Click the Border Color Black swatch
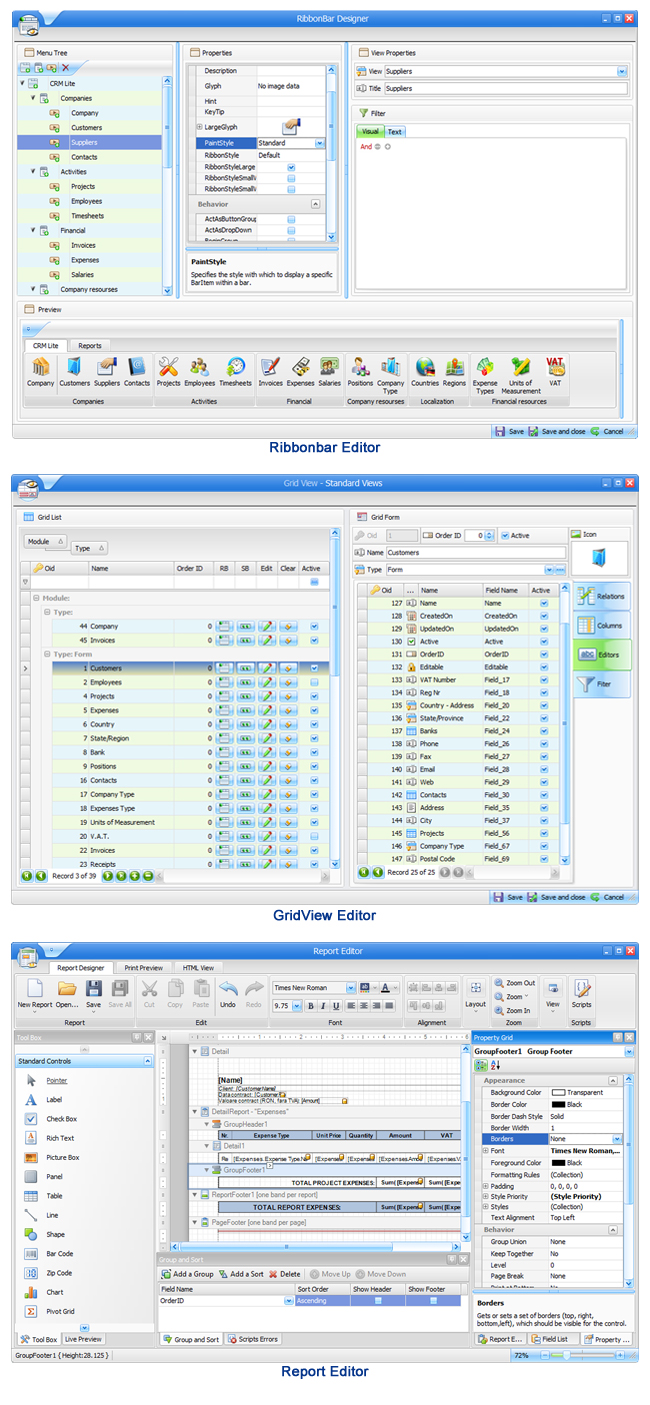Image resolution: width=650 pixels, height=1405 pixels. click(559, 1104)
